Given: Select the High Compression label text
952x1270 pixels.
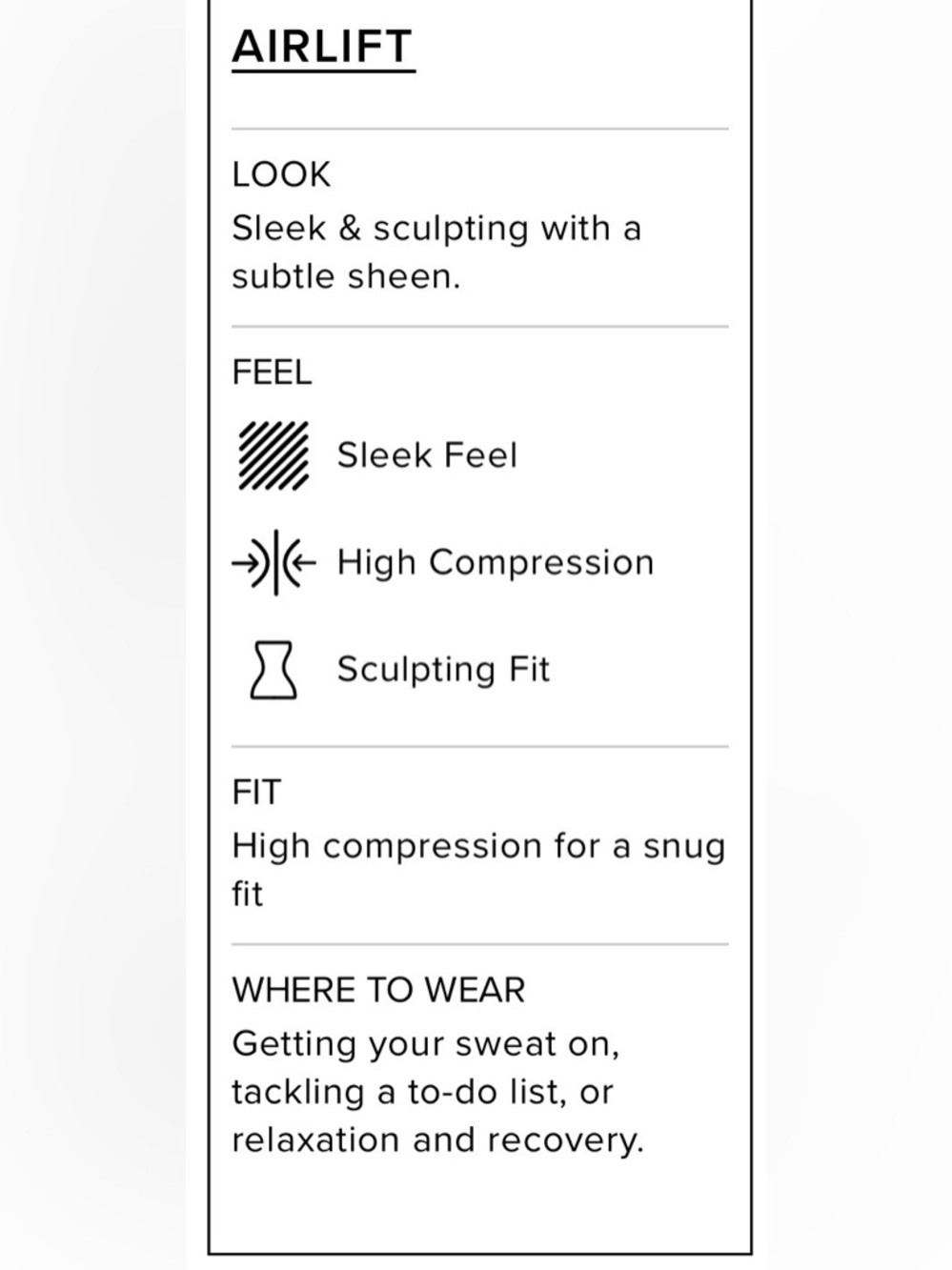Looking at the screenshot, I should (x=496, y=563).
